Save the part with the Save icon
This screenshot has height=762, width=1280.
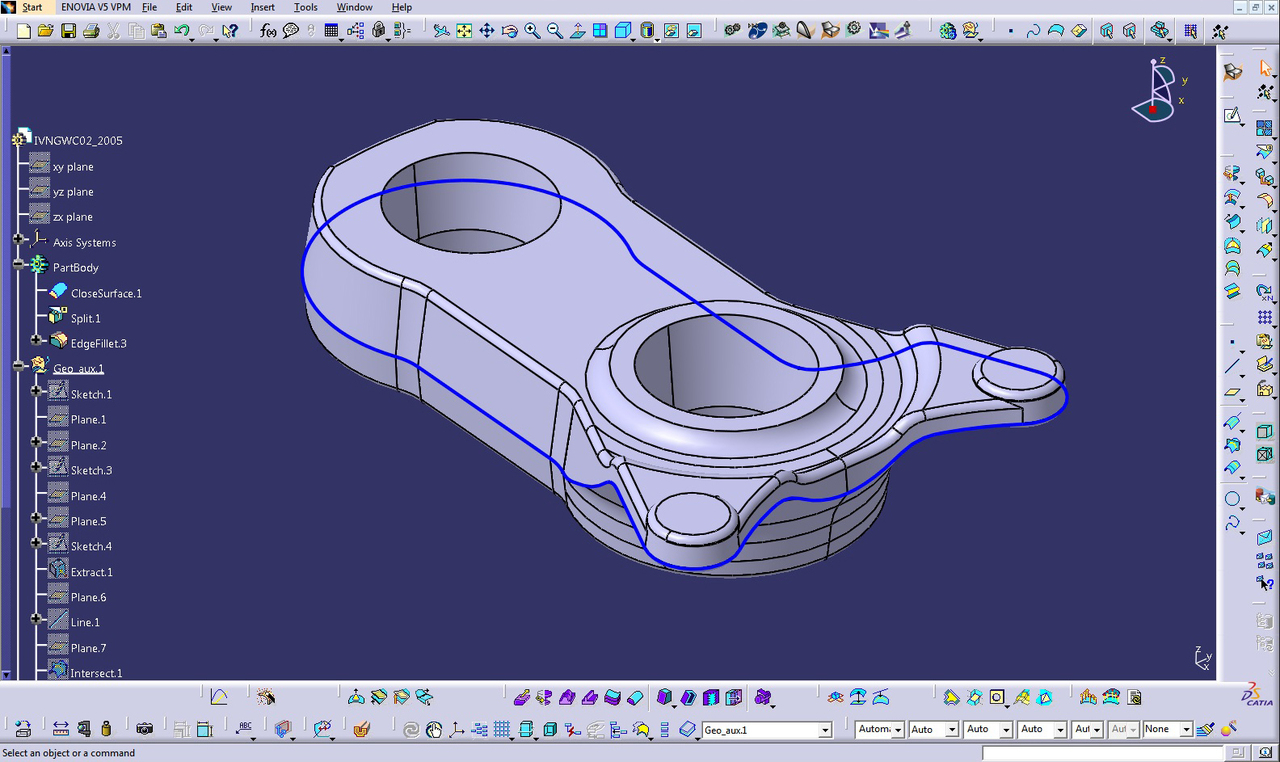point(68,31)
